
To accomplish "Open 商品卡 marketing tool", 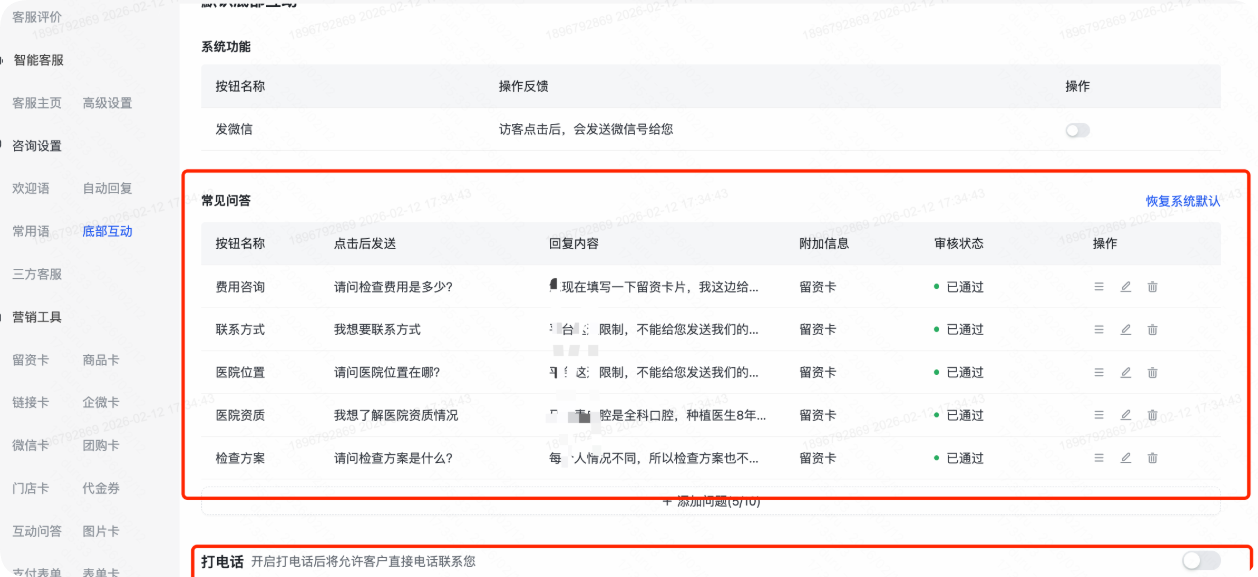I will pyautogui.click(x=101, y=360).
